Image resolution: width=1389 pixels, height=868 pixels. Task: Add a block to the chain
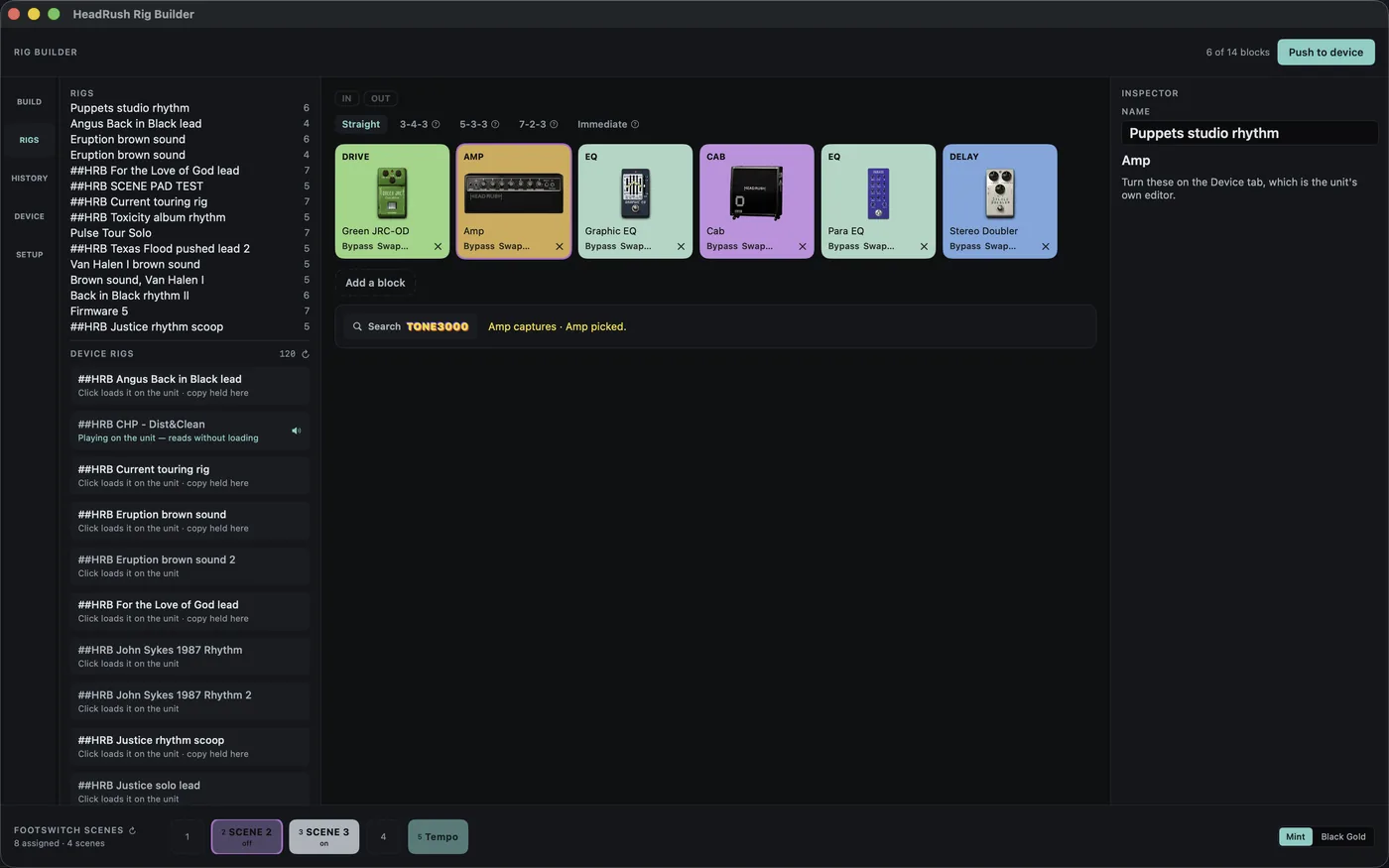pos(375,283)
